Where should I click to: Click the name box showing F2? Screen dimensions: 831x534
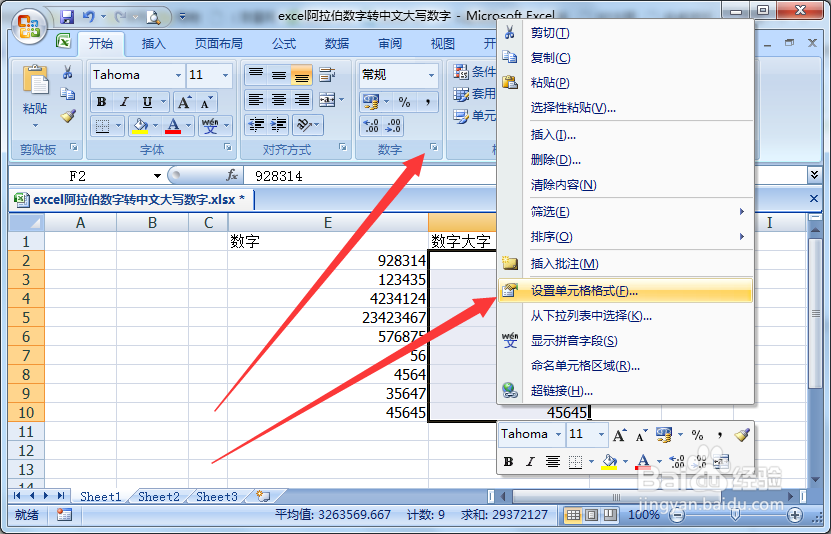tap(78, 176)
